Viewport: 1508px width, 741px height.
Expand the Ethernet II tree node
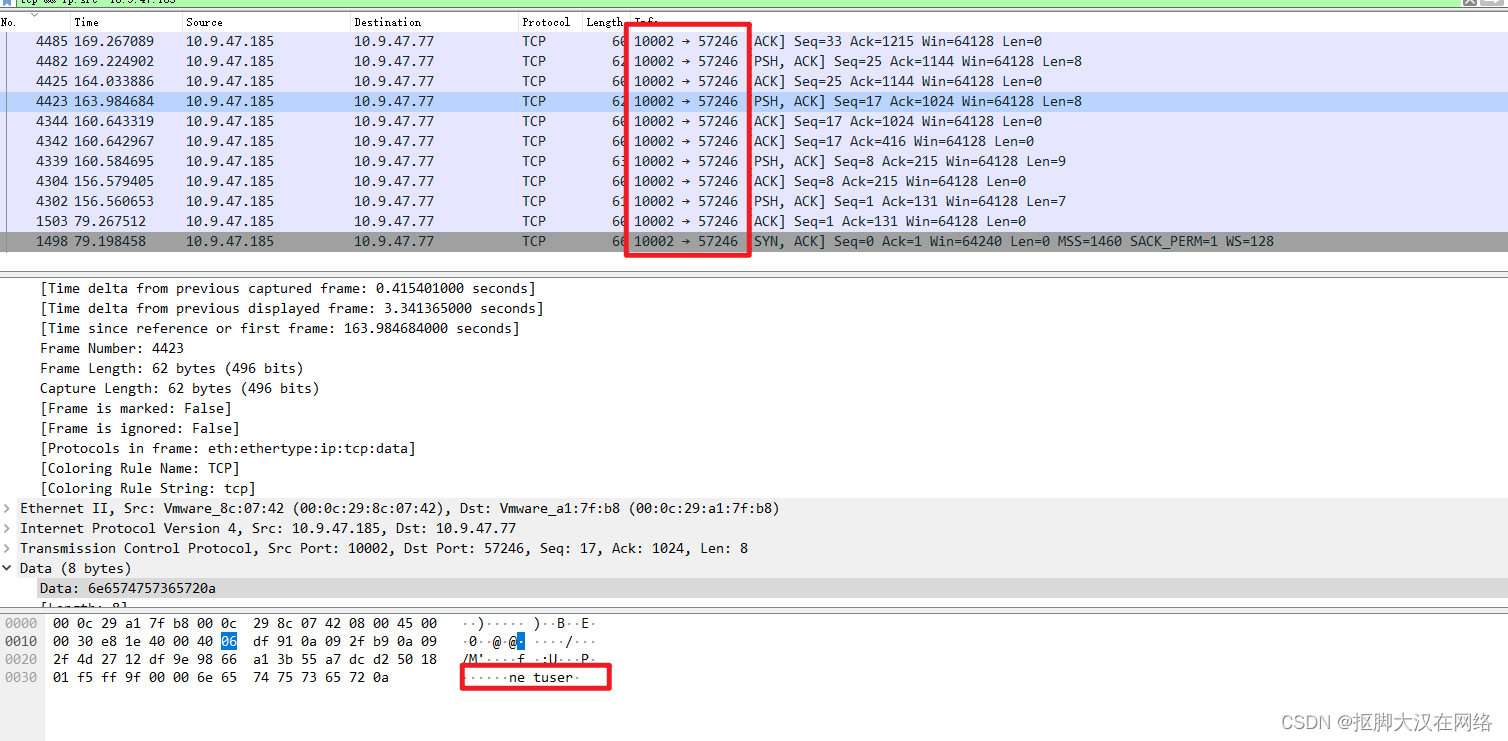click(9, 508)
